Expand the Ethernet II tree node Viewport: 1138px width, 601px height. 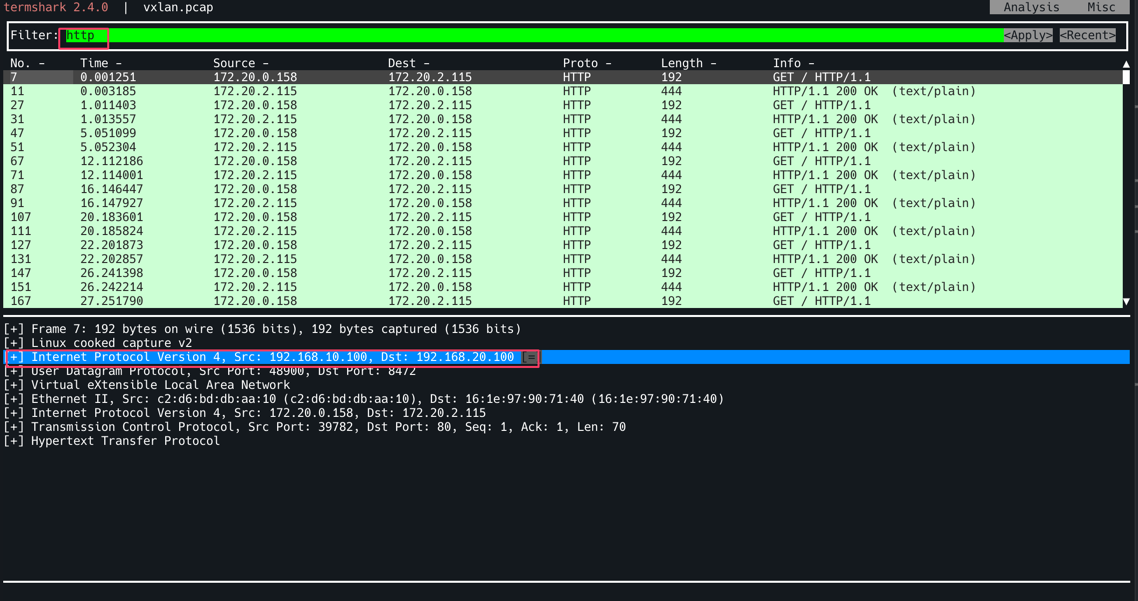click(x=14, y=399)
